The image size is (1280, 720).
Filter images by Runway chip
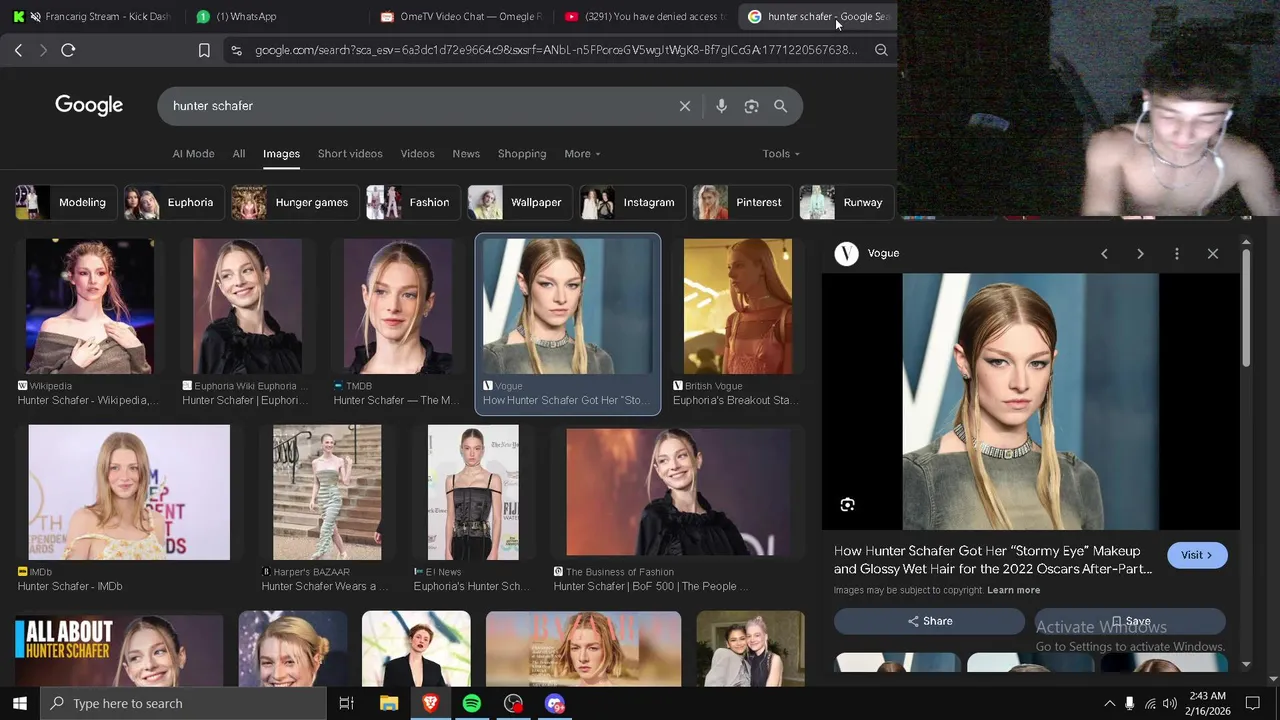[x=846, y=203]
